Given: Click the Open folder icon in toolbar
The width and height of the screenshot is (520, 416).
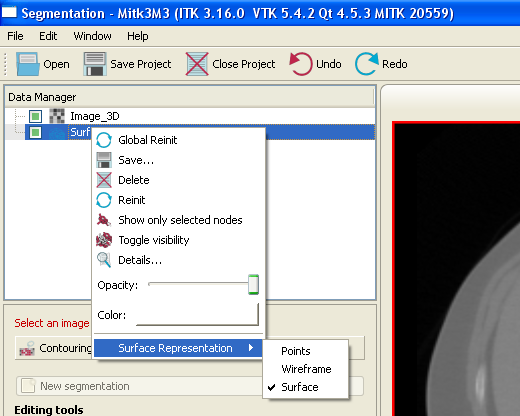Looking at the screenshot, I should point(27,64).
